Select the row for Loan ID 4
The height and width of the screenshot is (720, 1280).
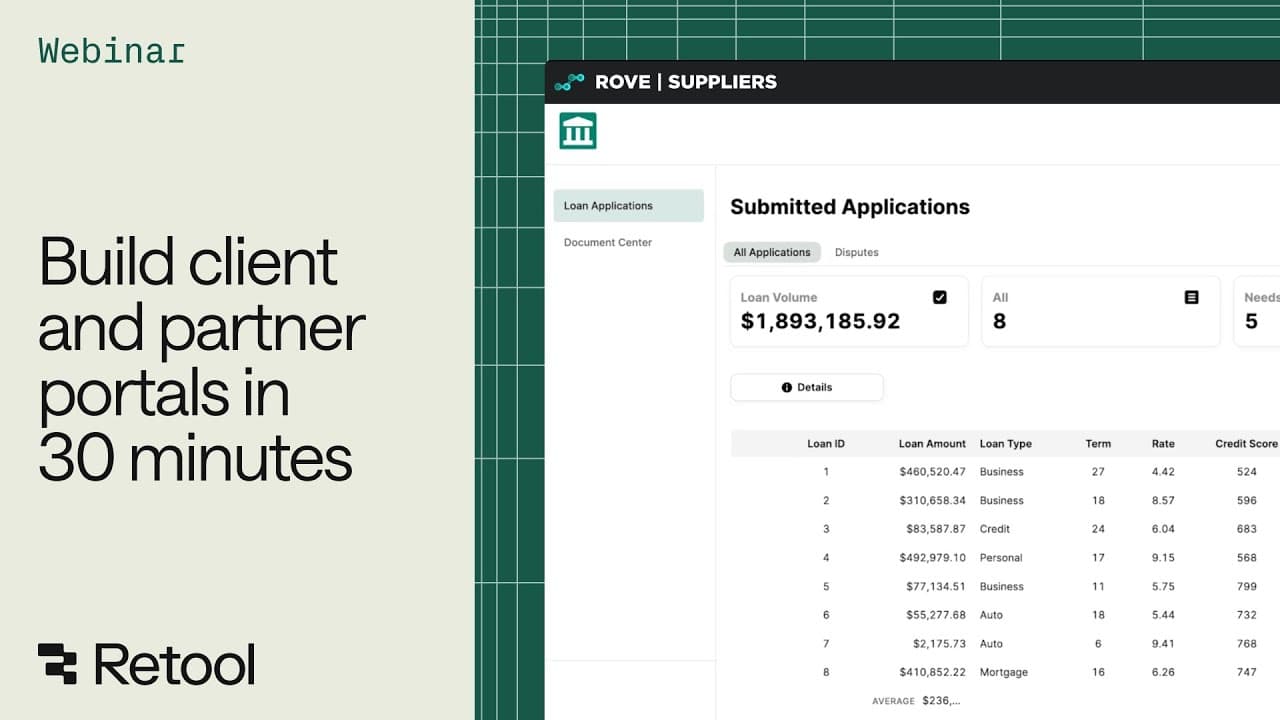1000,557
